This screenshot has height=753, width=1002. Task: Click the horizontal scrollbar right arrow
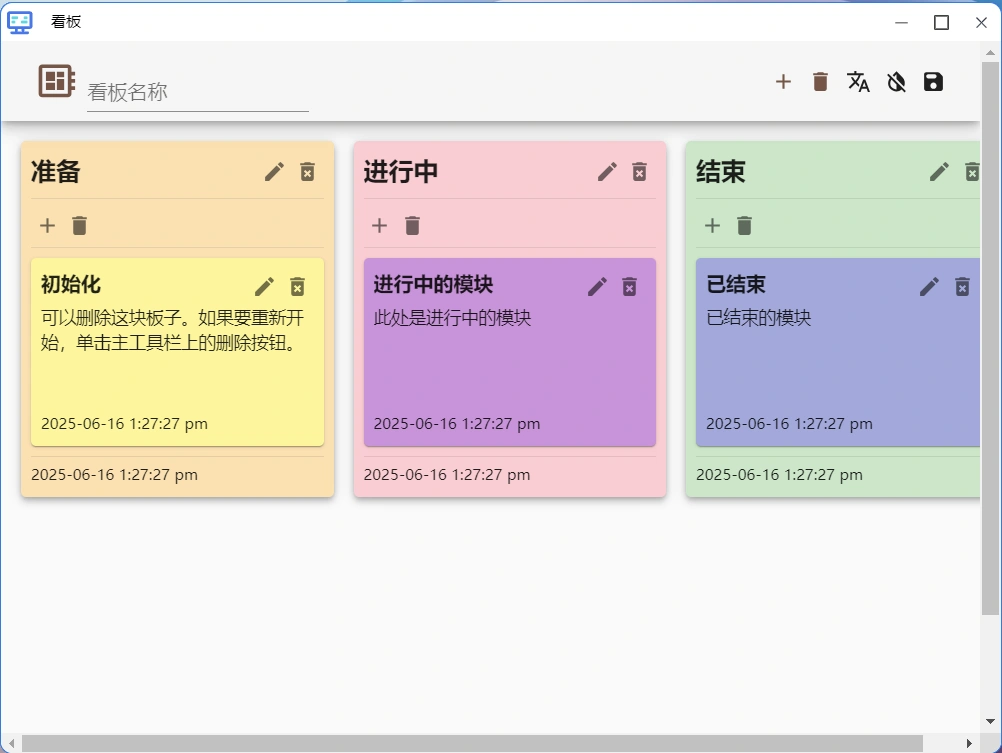point(968,743)
